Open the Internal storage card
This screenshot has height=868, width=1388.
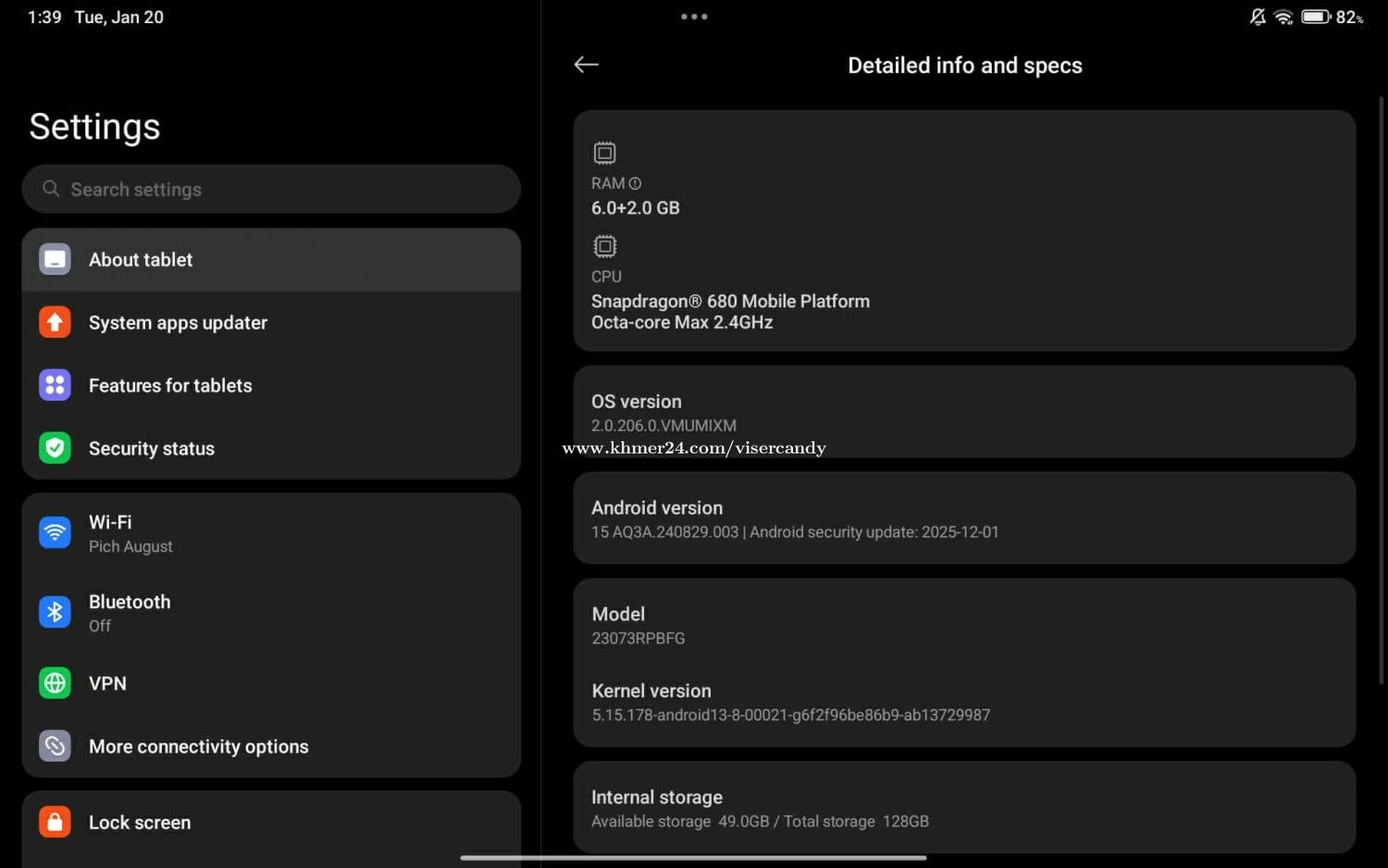(963, 808)
